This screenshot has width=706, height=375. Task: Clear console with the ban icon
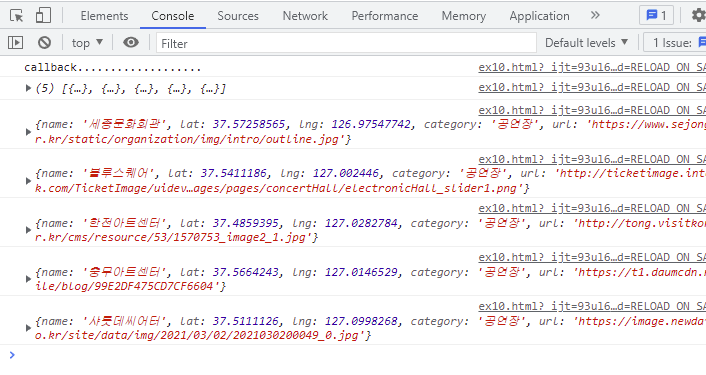44,43
